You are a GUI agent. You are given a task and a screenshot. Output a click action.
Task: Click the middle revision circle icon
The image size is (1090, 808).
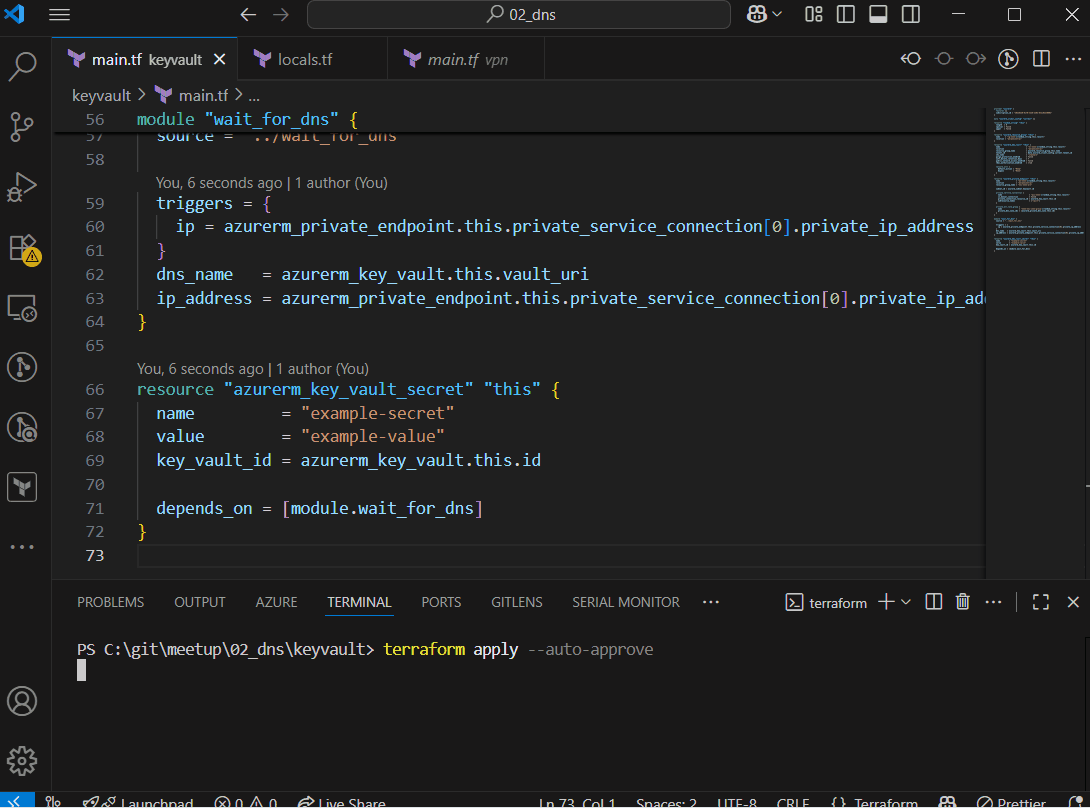[x=943, y=59]
